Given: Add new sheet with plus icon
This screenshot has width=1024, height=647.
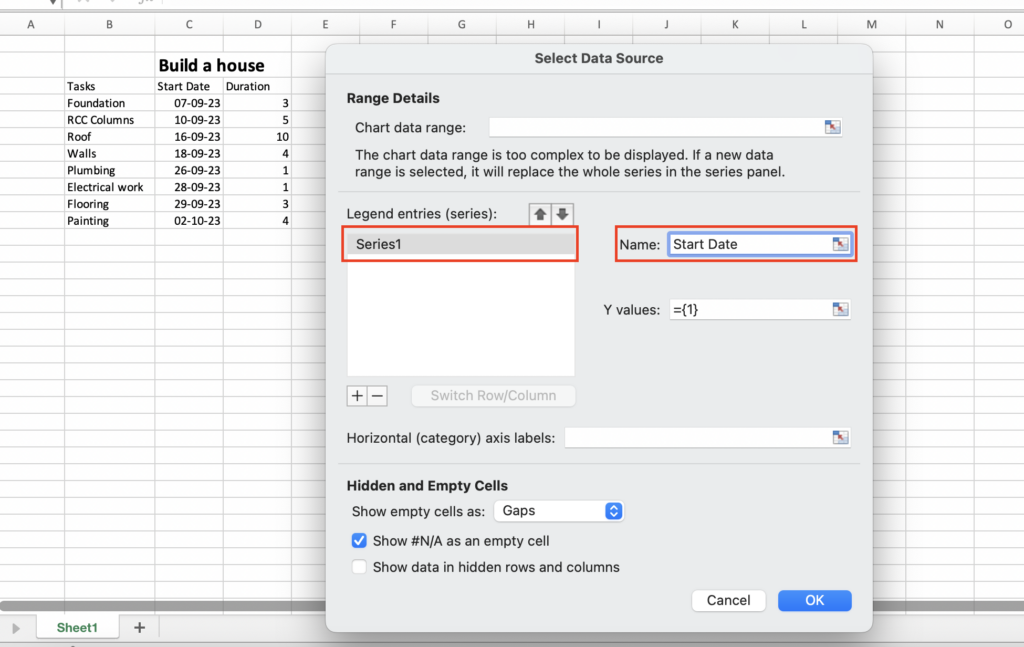Looking at the screenshot, I should (139, 627).
